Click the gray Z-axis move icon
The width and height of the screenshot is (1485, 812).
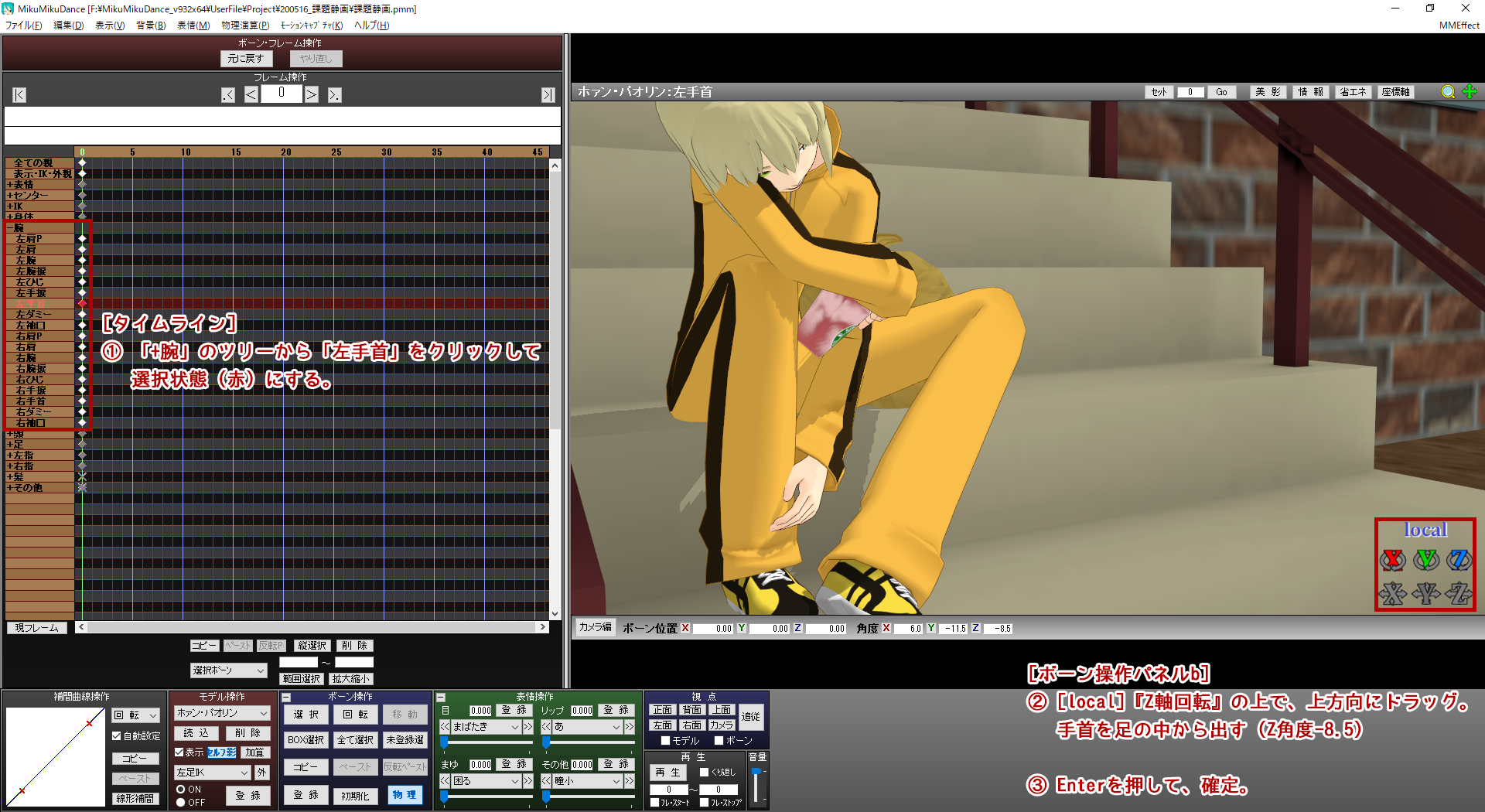[1459, 593]
